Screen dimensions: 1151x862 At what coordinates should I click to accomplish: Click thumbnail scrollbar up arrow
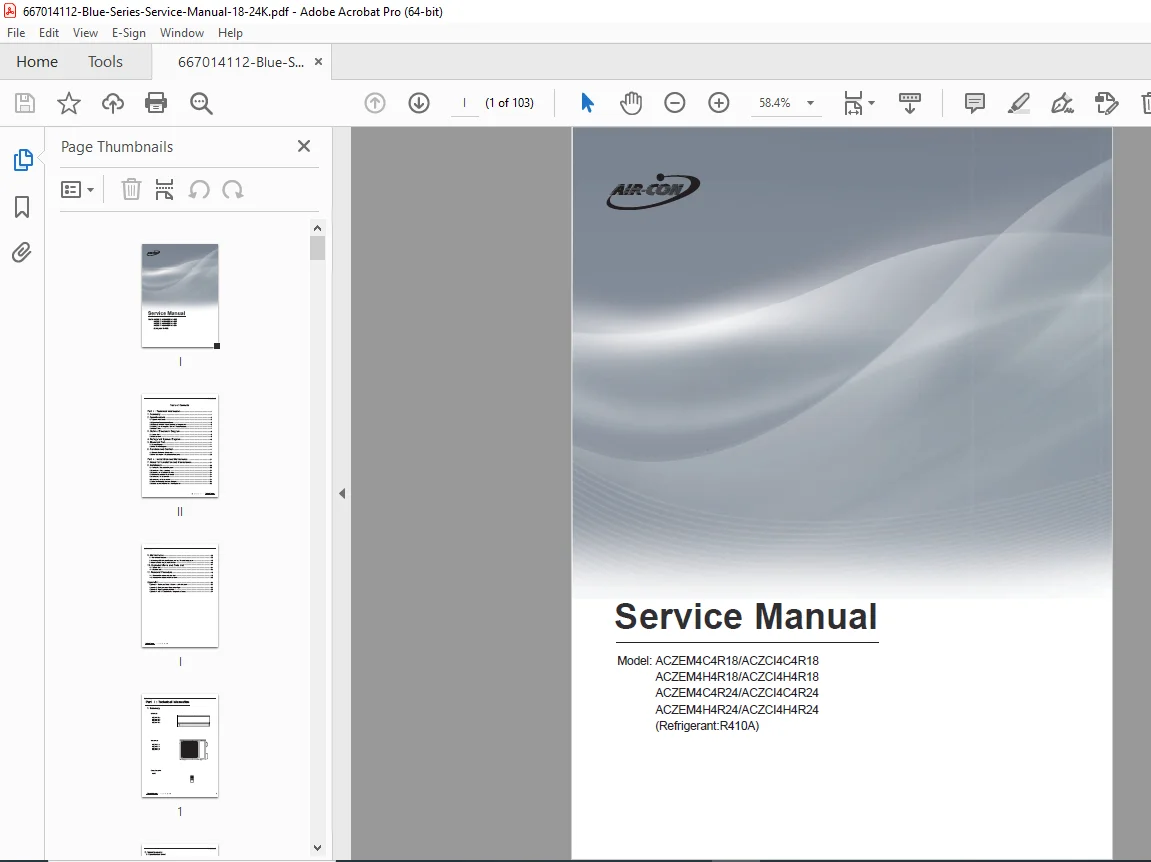coord(317,228)
